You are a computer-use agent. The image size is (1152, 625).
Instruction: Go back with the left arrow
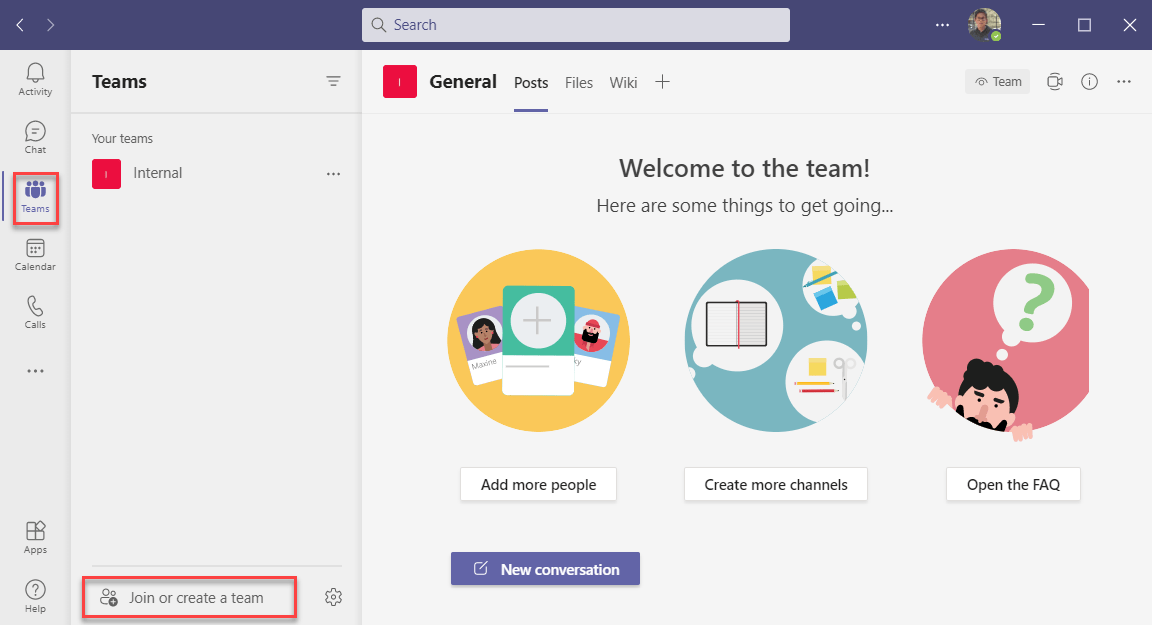point(21,25)
